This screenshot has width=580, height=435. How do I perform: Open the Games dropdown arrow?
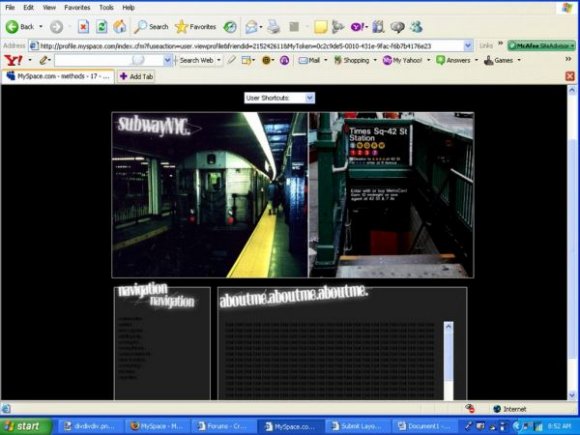[x=519, y=60]
